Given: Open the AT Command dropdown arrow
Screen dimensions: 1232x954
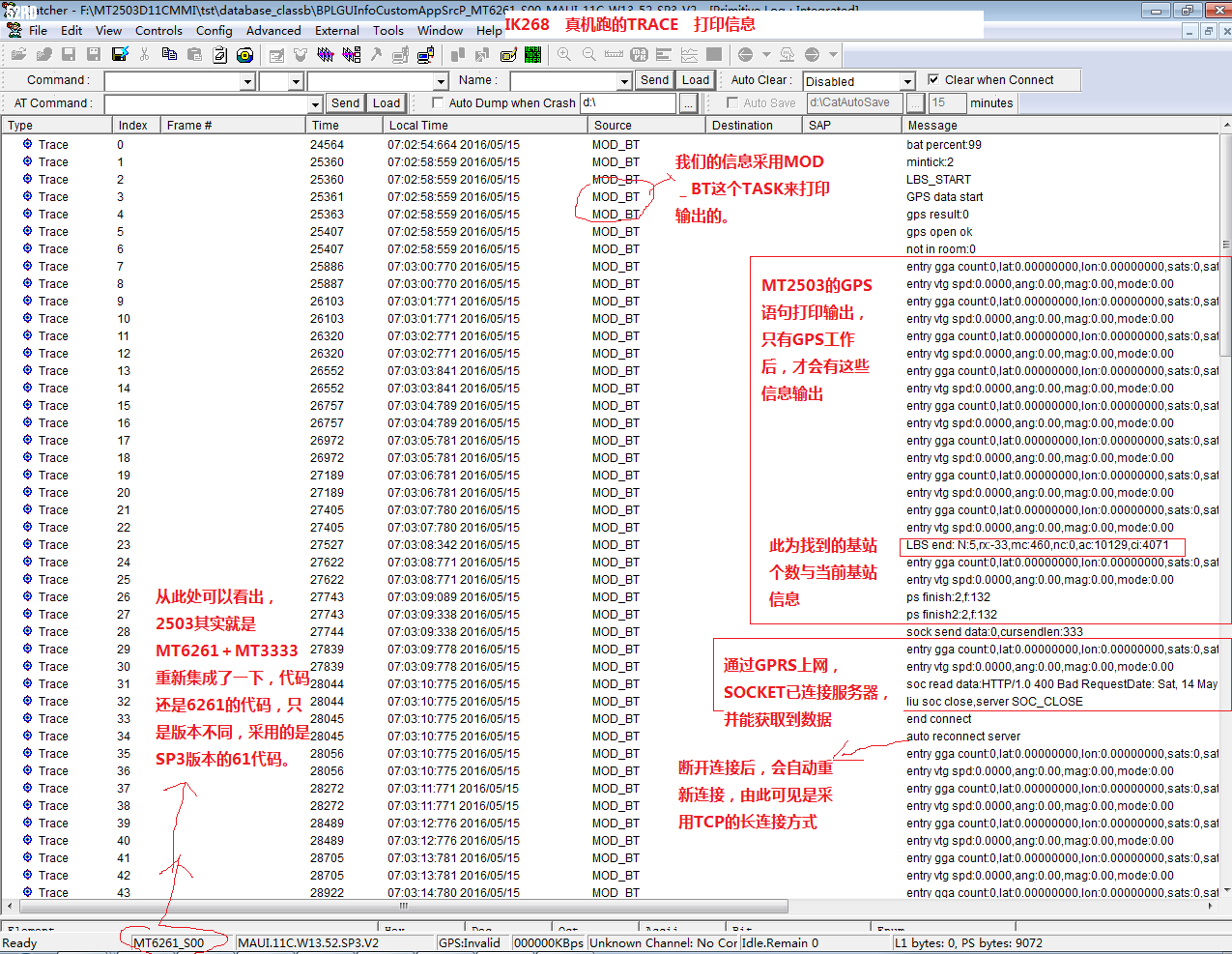Looking at the screenshot, I should (x=315, y=104).
